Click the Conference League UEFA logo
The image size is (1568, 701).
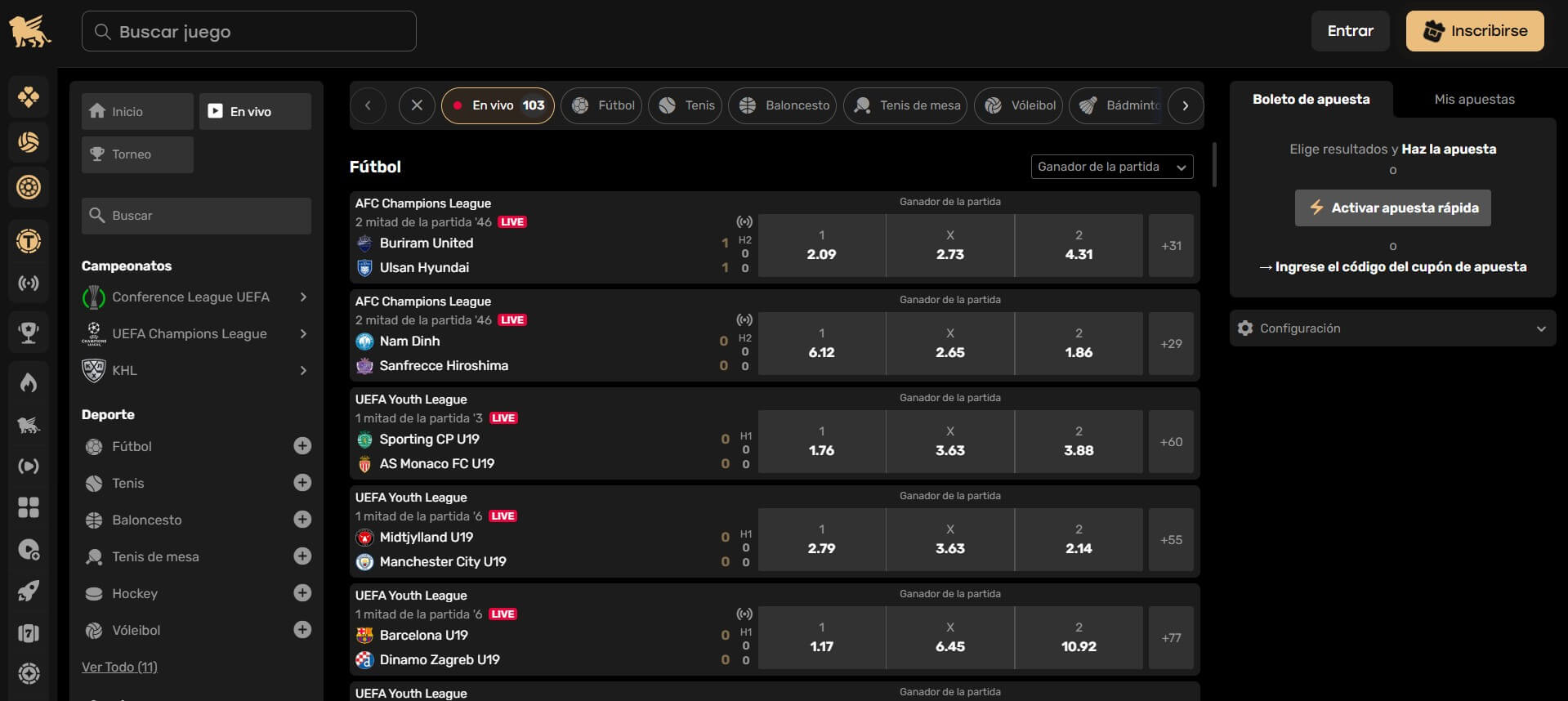point(94,297)
